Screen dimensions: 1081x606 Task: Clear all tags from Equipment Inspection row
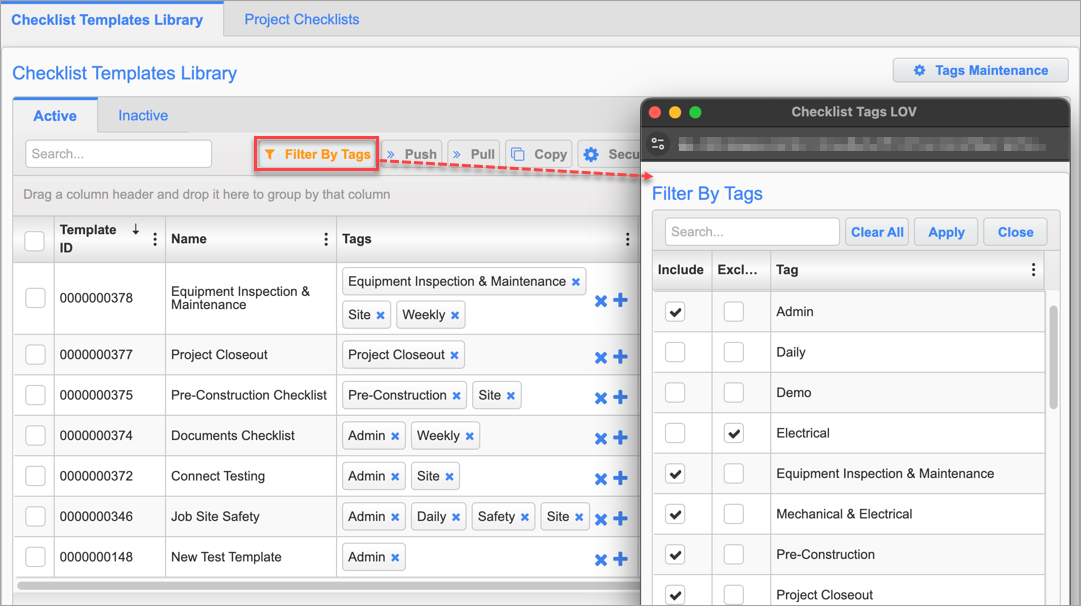tap(600, 301)
